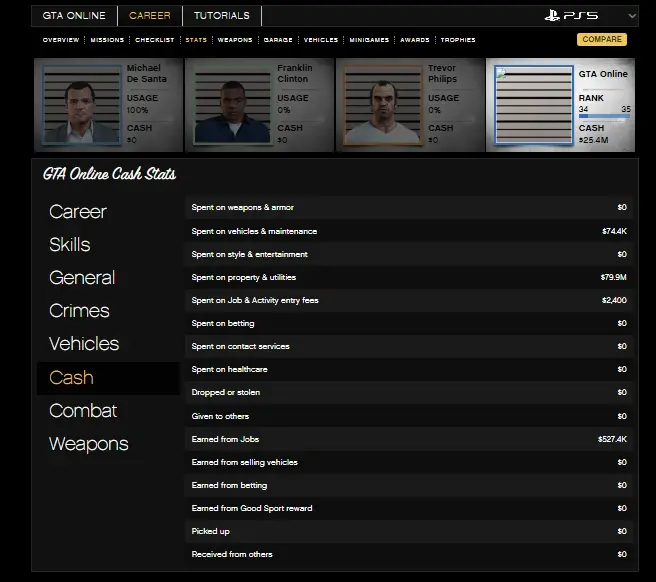
Task: Click the Compare button
Action: (x=602, y=39)
